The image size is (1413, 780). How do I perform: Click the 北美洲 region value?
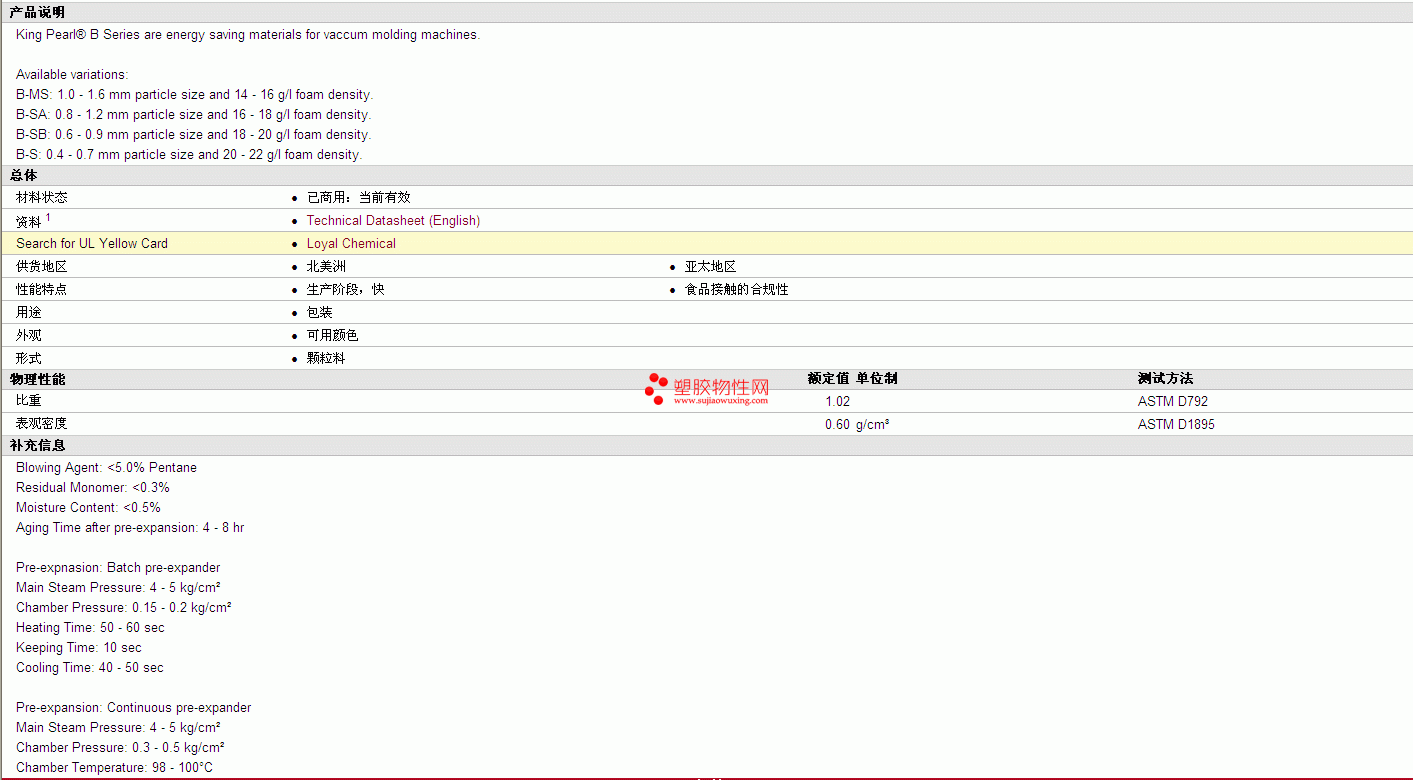(x=326, y=266)
